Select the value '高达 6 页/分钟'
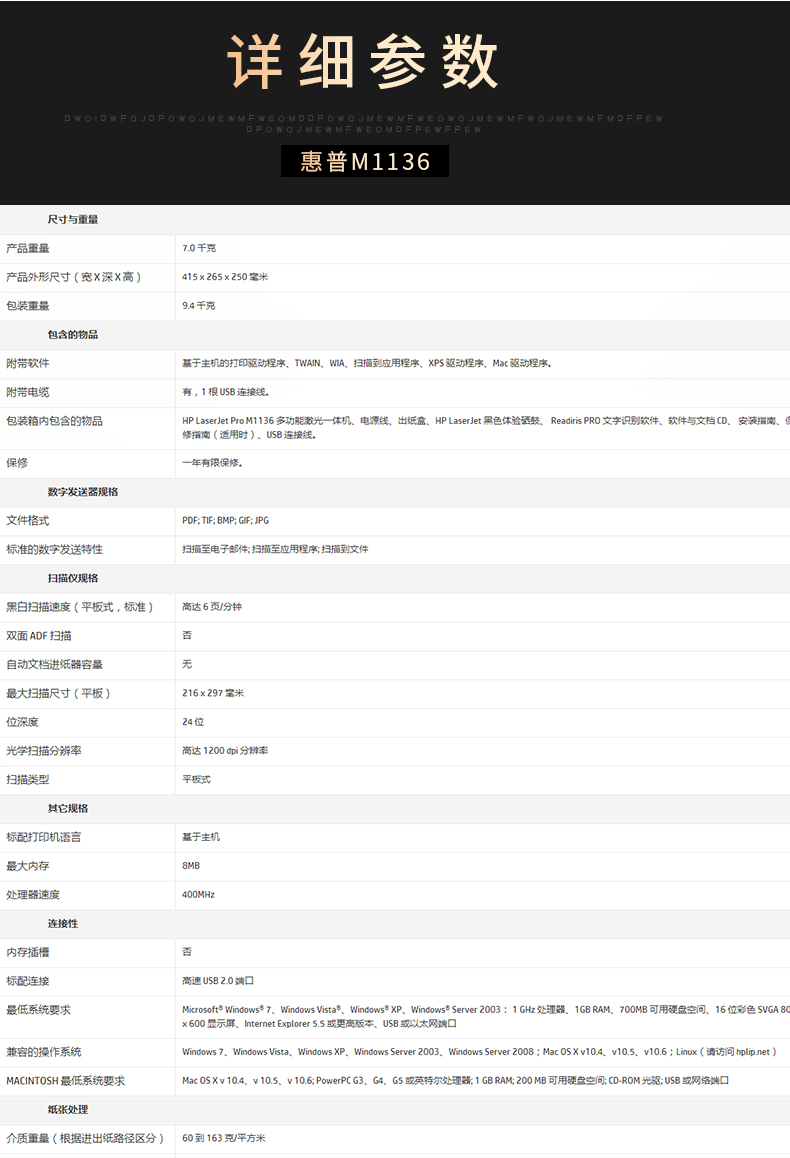The width and height of the screenshot is (790, 1158). tap(212, 607)
